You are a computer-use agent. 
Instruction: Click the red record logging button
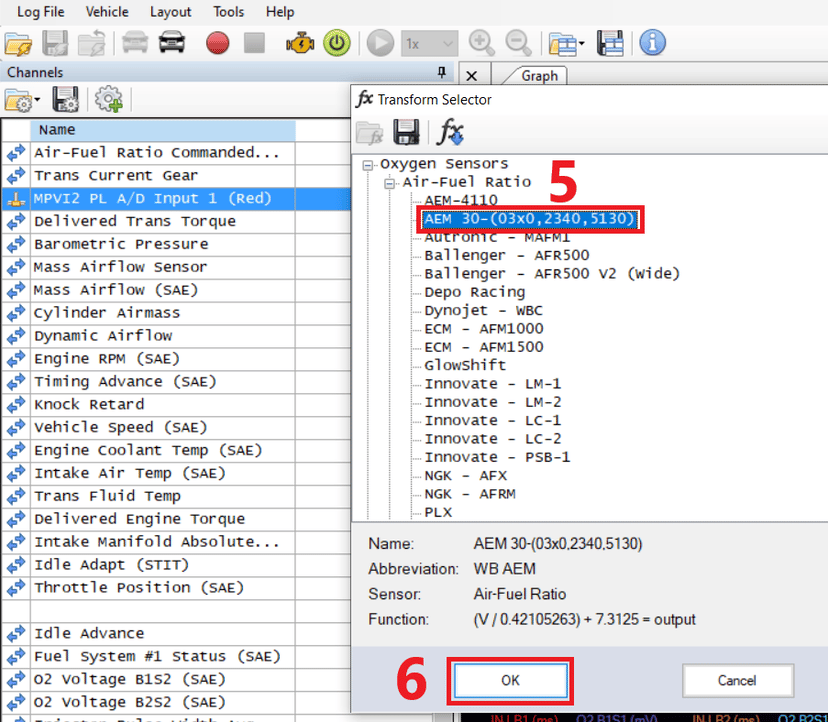218,43
